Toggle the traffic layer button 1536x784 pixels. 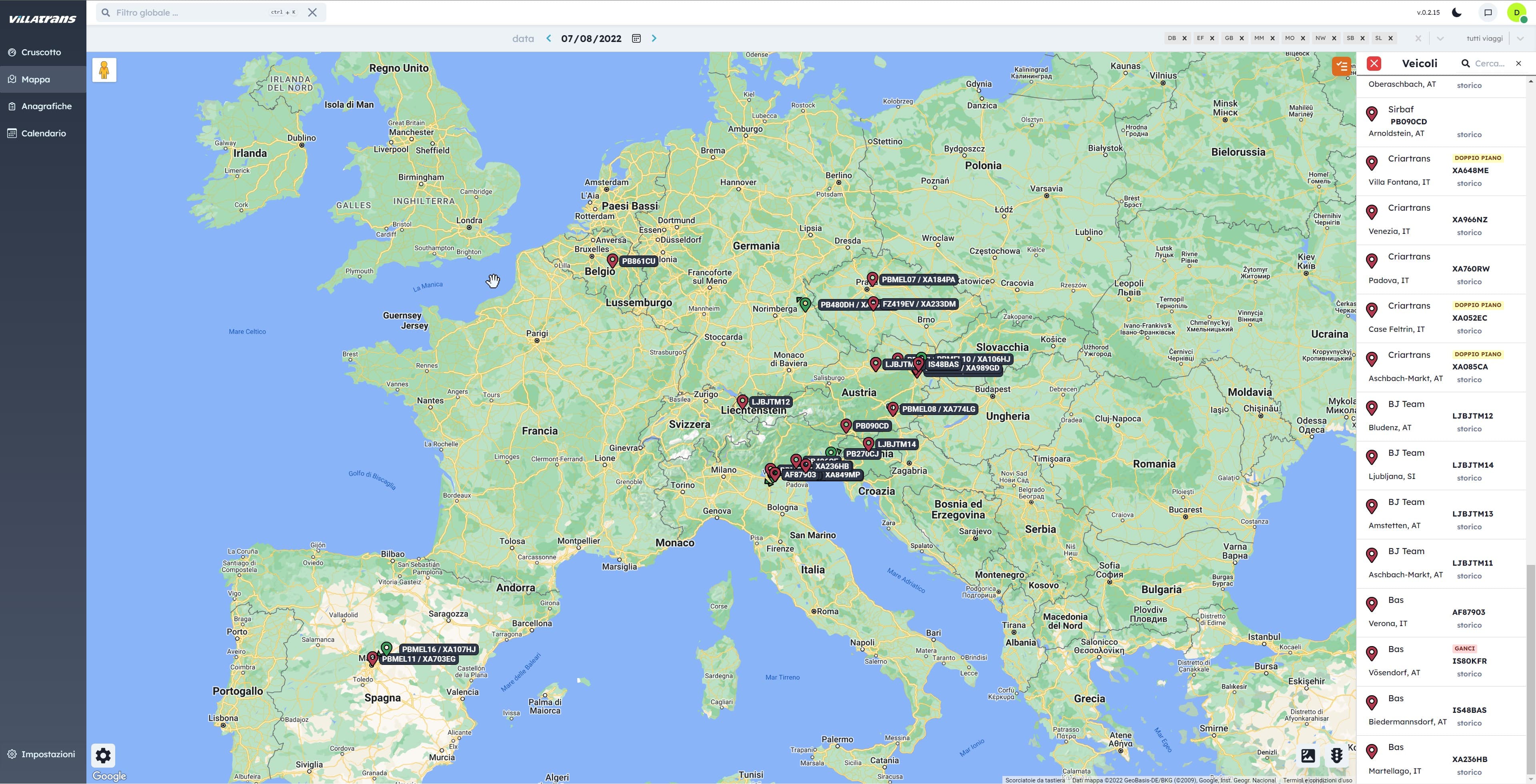[1337, 756]
